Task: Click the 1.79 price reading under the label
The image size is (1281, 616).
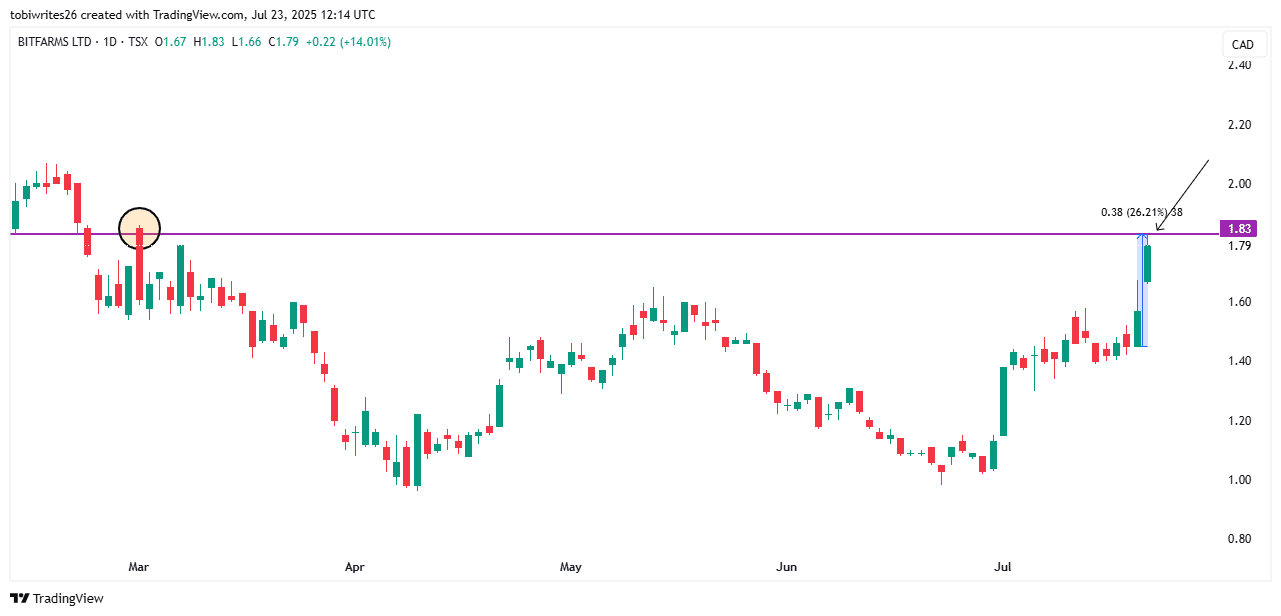Action: (1238, 245)
